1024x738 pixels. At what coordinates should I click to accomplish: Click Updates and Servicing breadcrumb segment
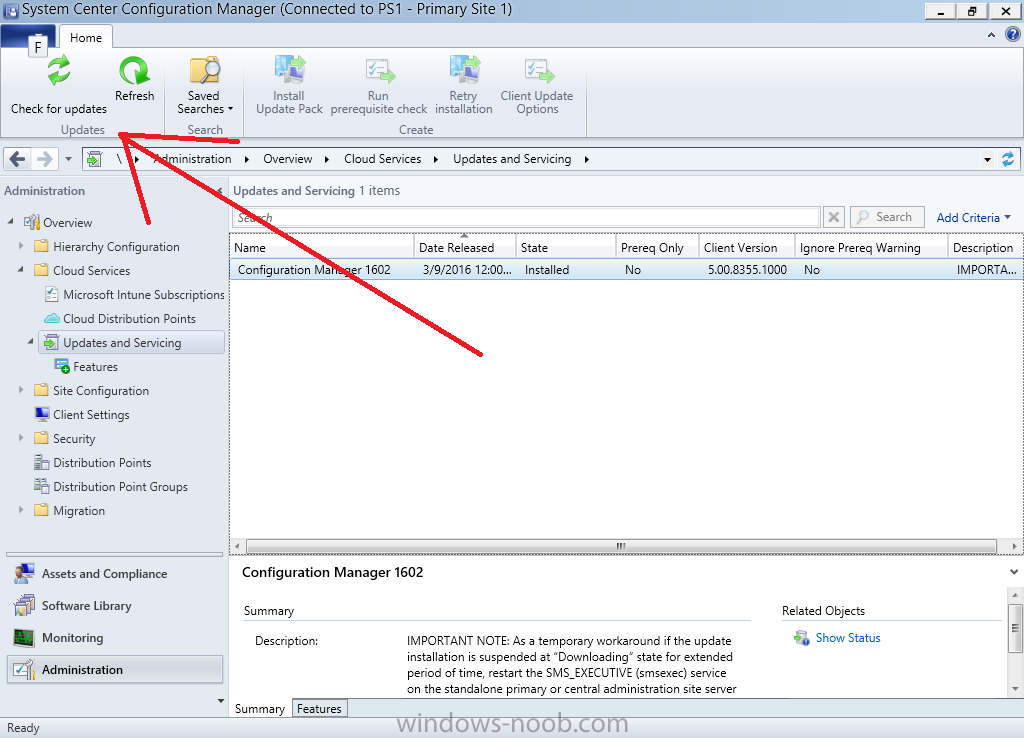pyautogui.click(x=512, y=159)
